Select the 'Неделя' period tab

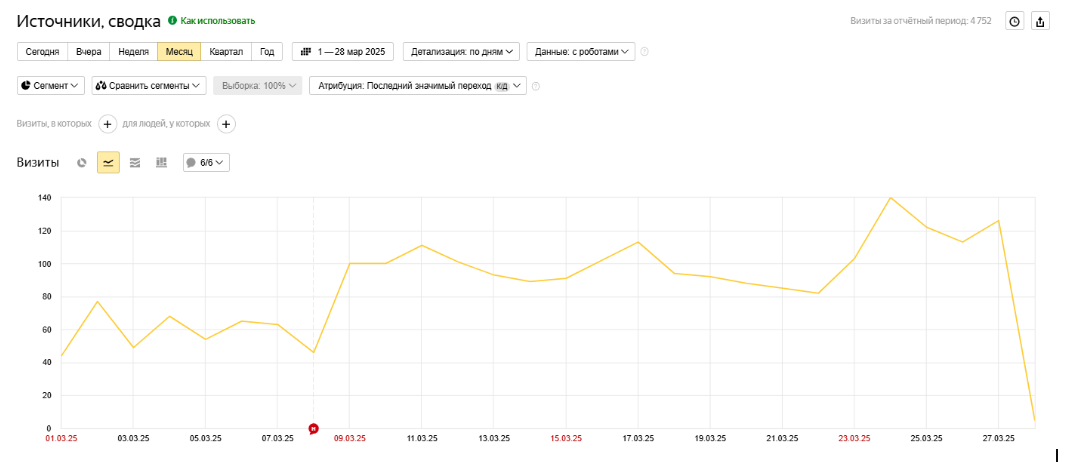click(x=133, y=52)
